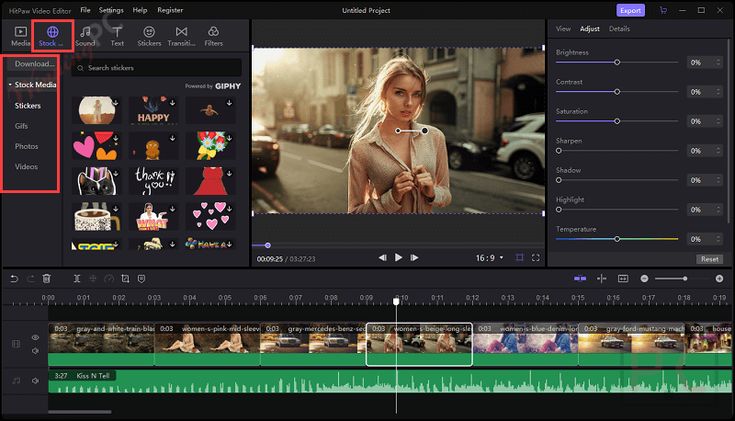Hide the video track with the eye icon
735x421 pixels.
point(35,338)
